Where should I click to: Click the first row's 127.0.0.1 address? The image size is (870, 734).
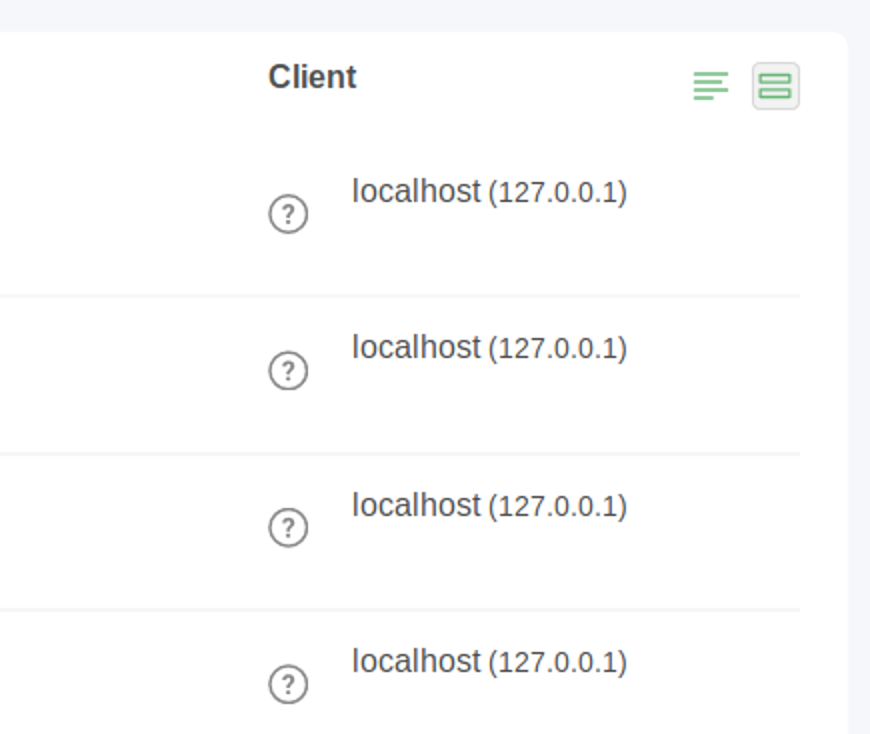point(557,193)
